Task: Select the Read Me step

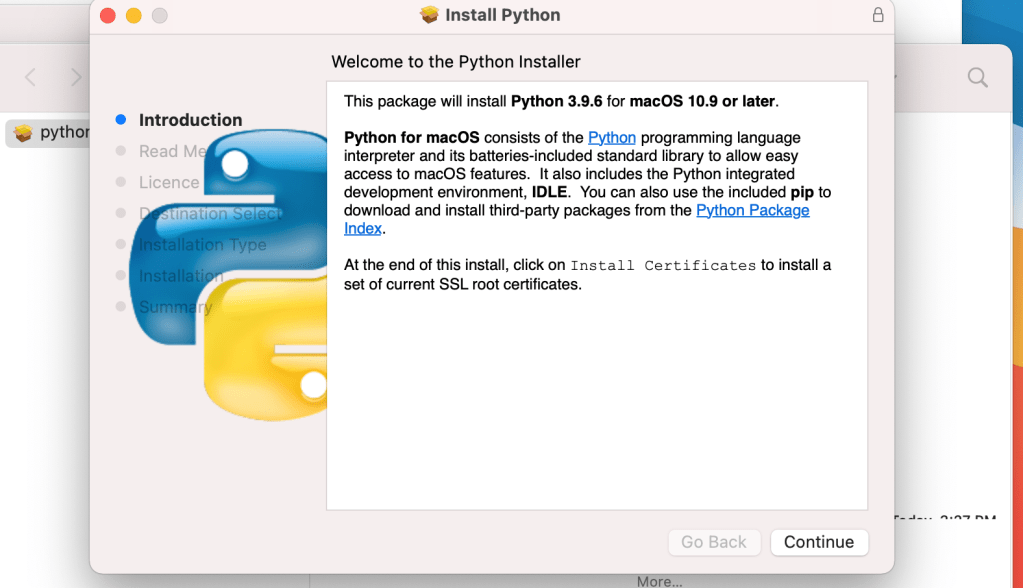Action: pyautogui.click(x=171, y=151)
